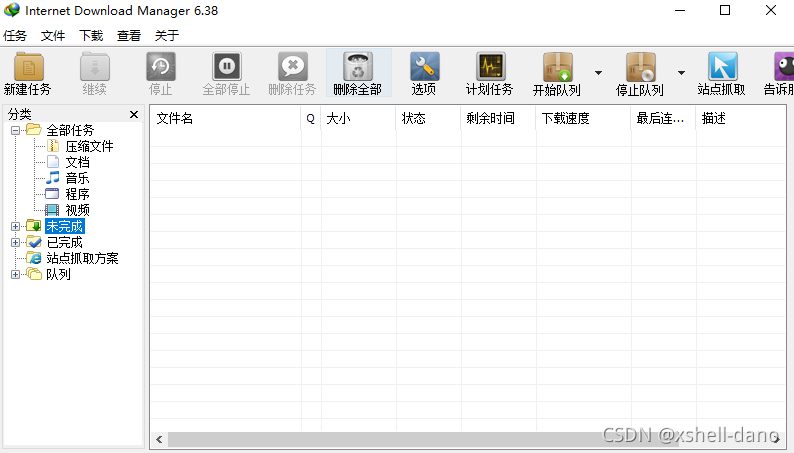Open the 开始队列 dropdown arrow
This screenshot has width=794, height=453.
pyautogui.click(x=599, y=73)
